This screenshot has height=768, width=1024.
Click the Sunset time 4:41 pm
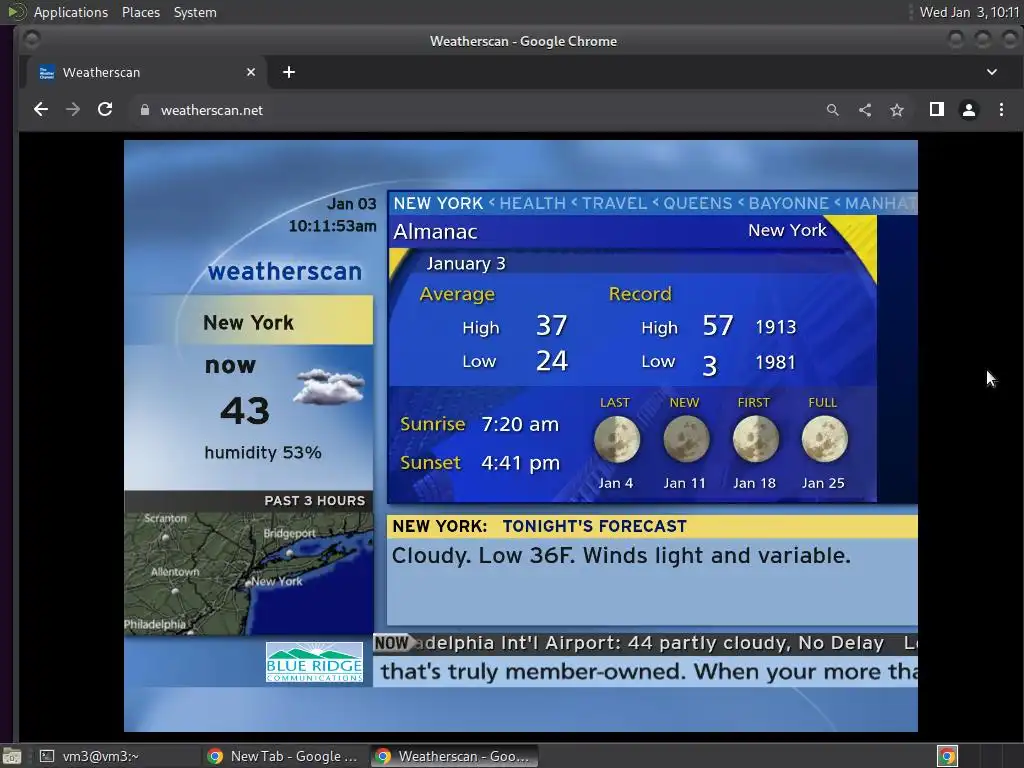520,463
